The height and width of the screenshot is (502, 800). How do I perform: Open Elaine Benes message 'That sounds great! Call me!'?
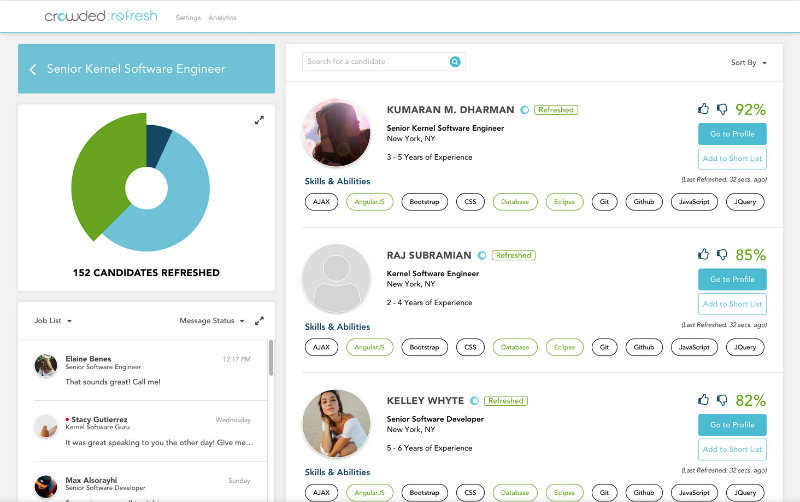tap(113, 382)
